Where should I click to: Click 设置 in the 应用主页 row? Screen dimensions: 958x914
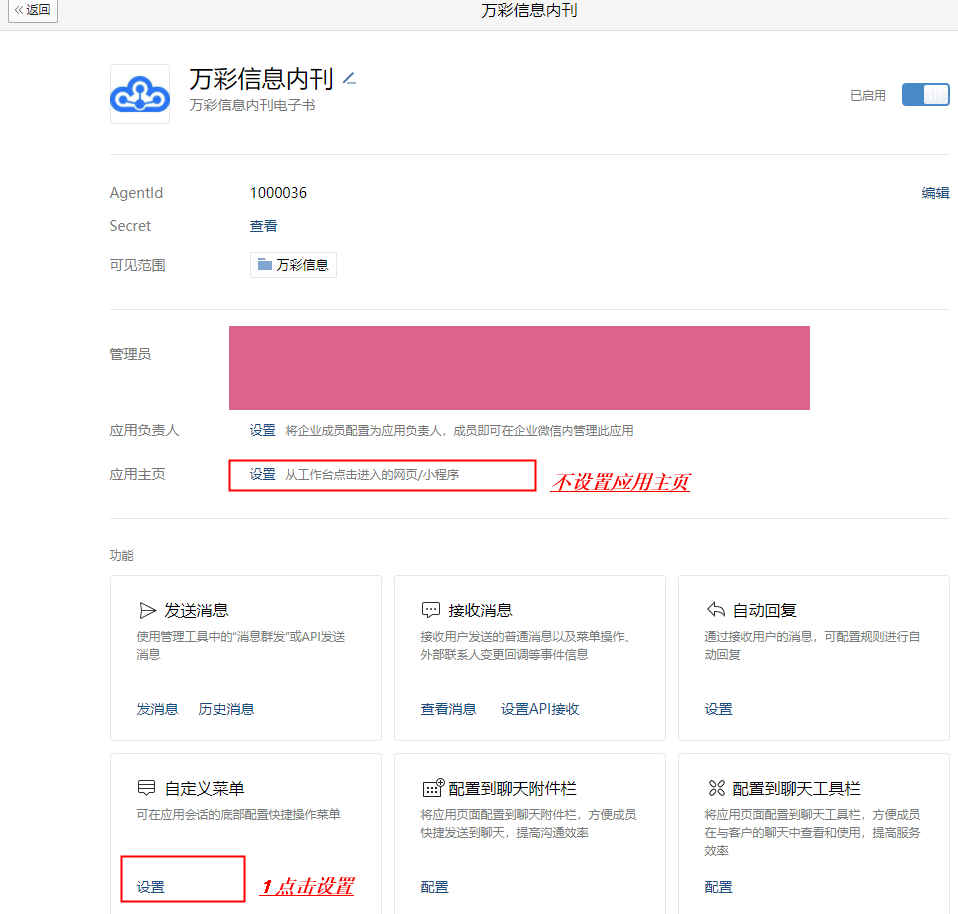pos(262,475)
